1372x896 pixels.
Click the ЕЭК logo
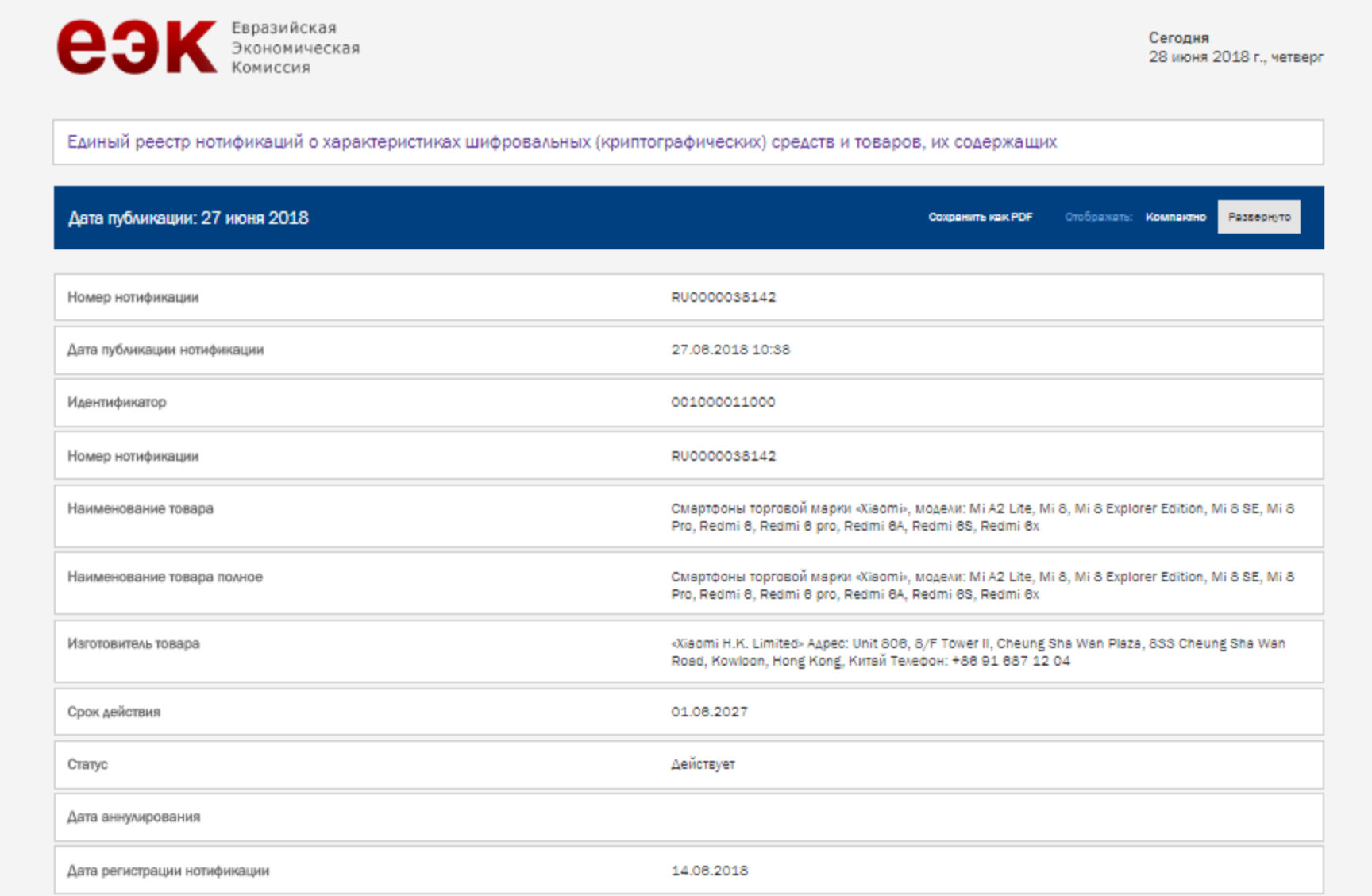click(137, 47)
